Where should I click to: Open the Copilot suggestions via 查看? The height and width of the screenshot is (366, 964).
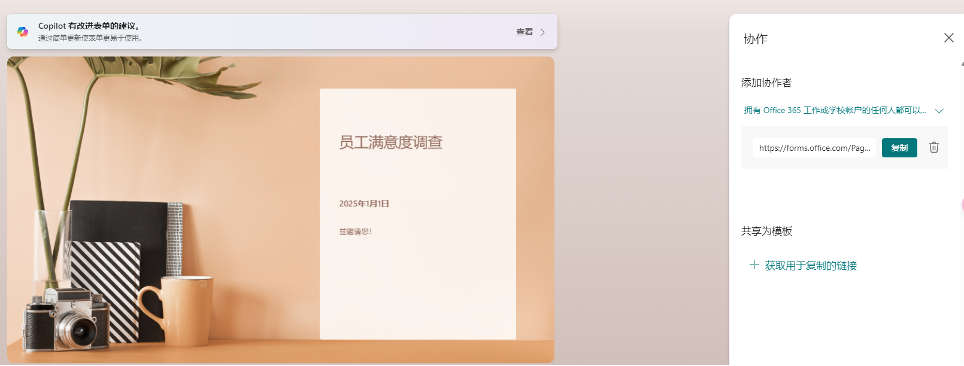(x=524, y=31)
